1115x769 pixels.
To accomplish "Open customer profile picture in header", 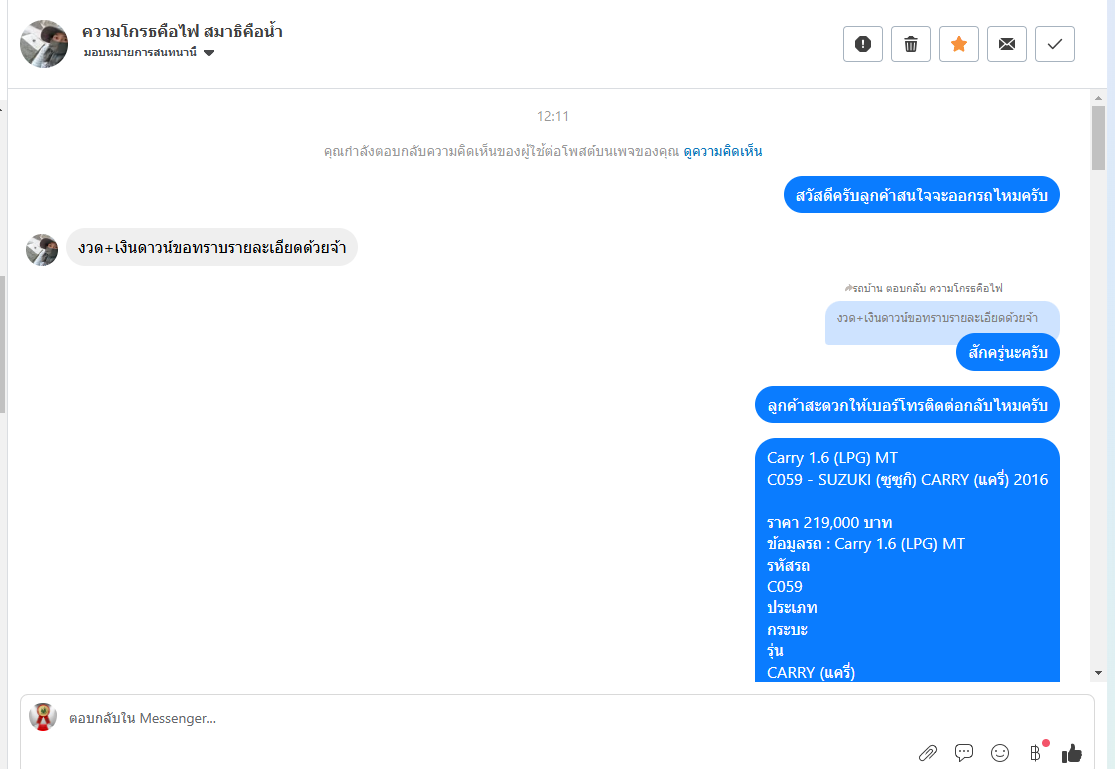I will pos(44,44).
